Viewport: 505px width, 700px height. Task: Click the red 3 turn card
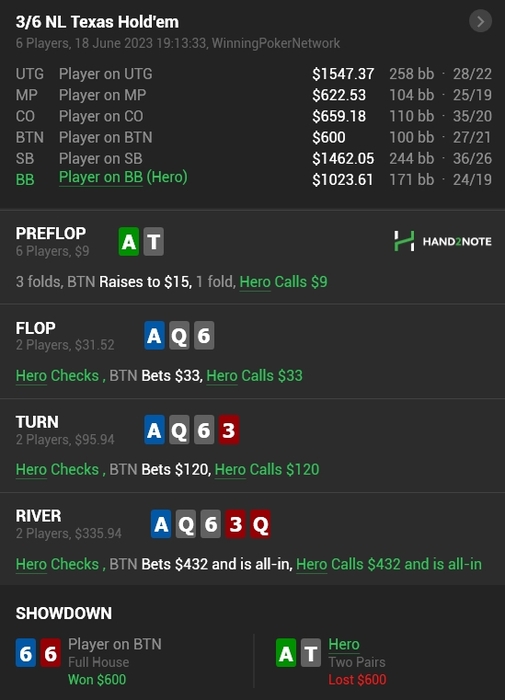[229, 429]
